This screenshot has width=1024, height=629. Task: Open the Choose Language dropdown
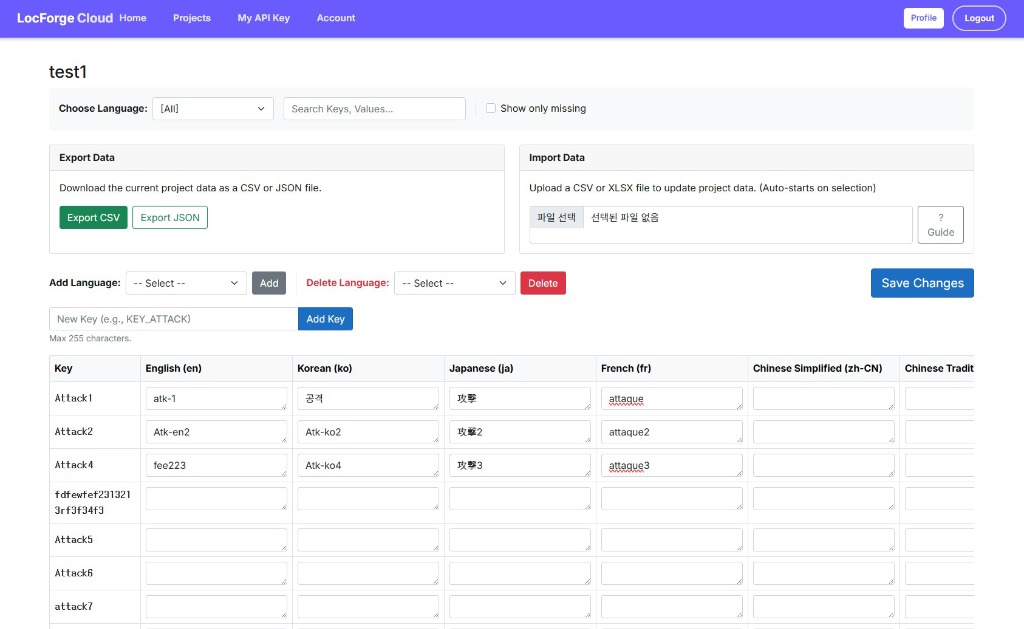pyautogui.click(x=211, y=108)
